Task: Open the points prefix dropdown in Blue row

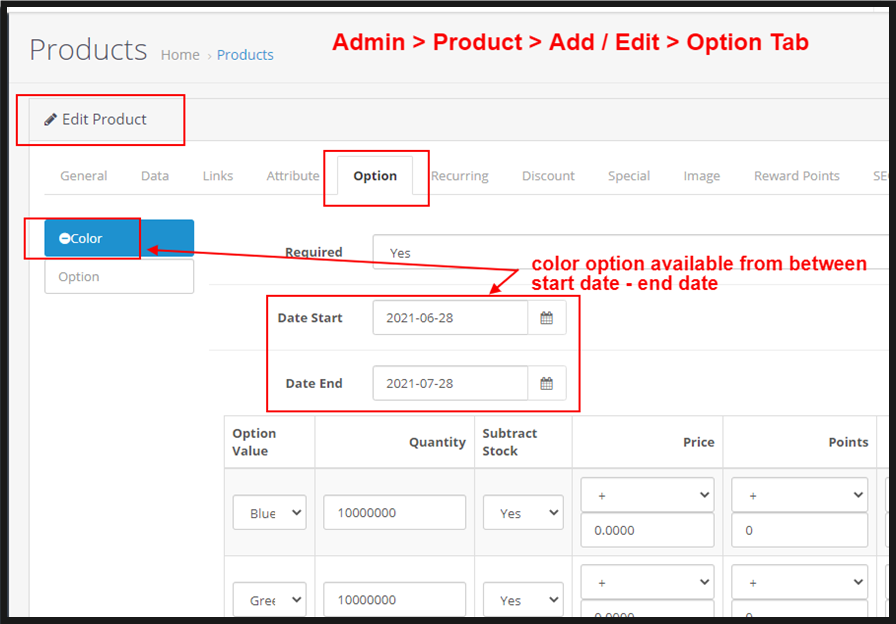Action: pos(799,495)
